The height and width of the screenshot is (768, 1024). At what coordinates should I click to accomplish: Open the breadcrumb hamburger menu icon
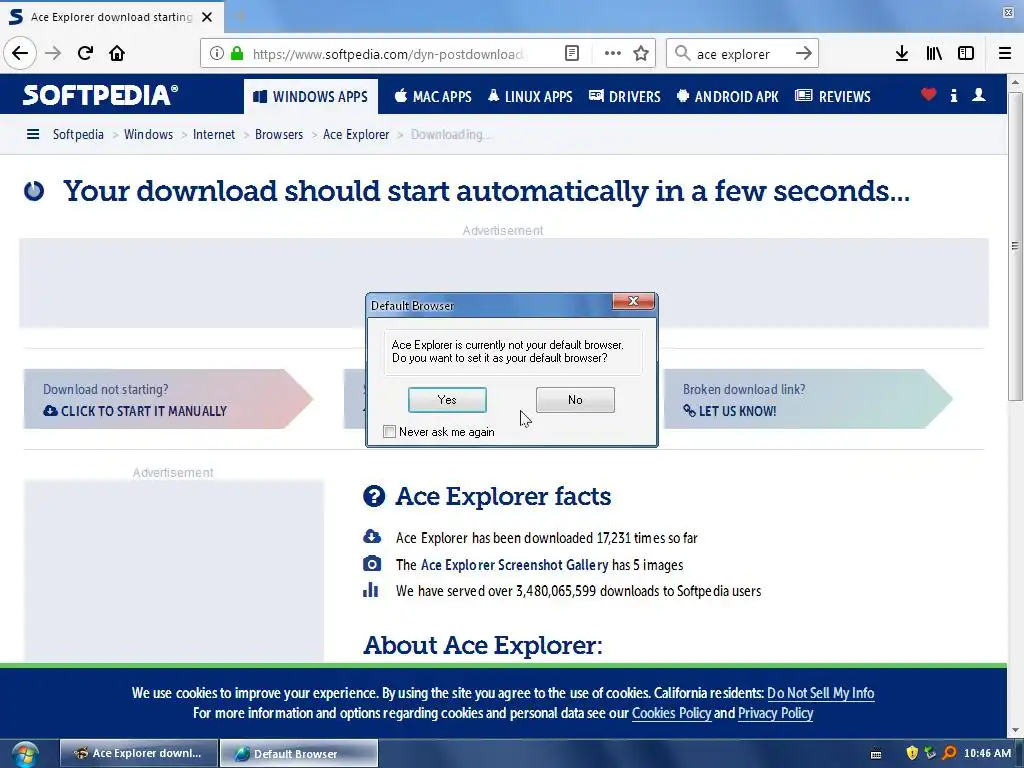33,135
